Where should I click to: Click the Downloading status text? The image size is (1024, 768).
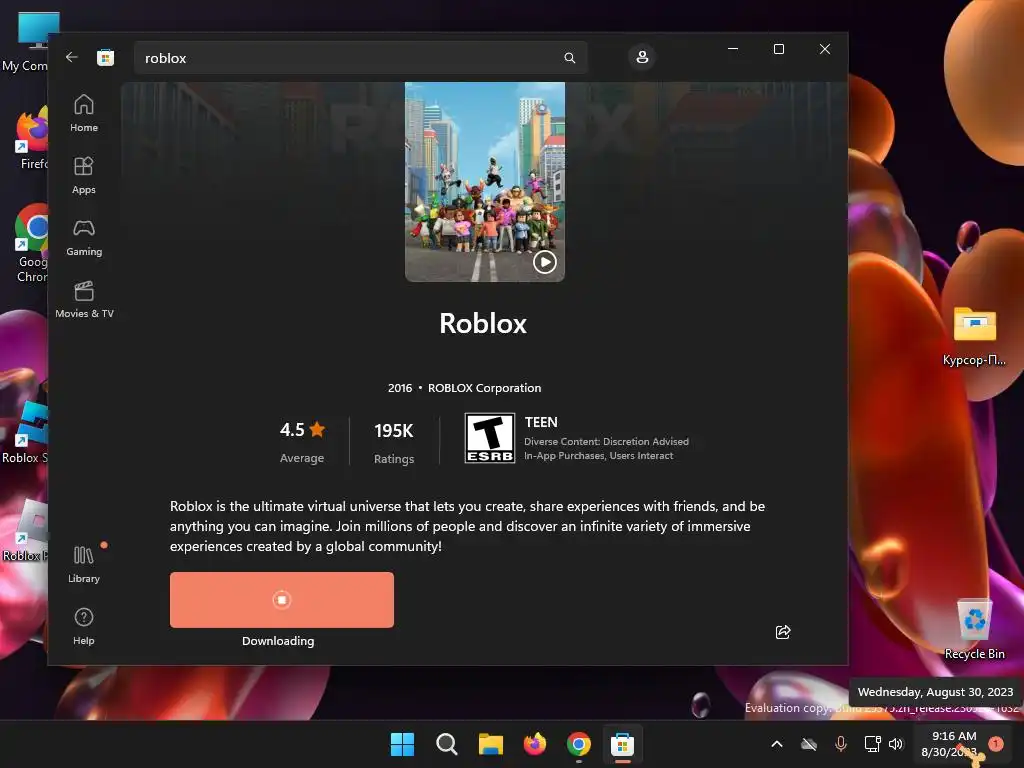(x=278, y=641)
